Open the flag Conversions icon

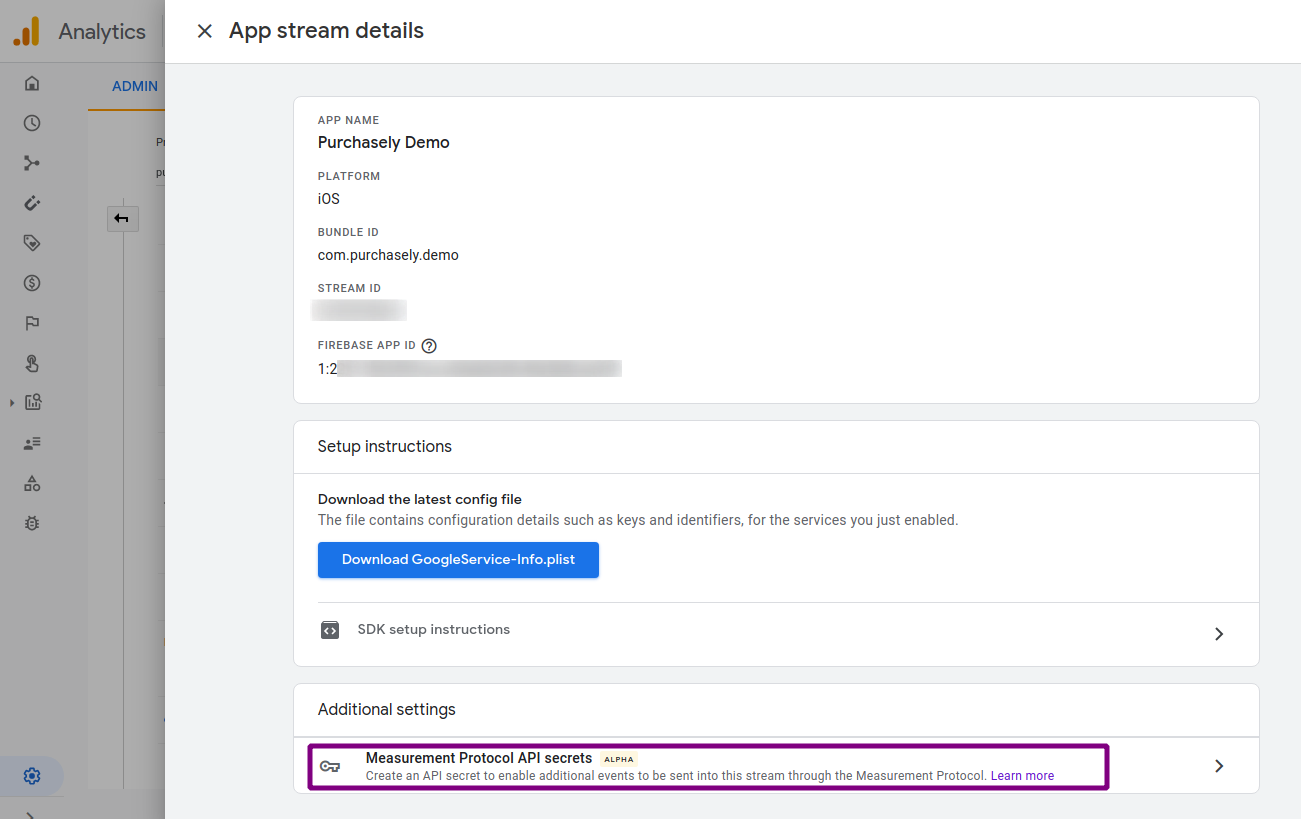32,323
